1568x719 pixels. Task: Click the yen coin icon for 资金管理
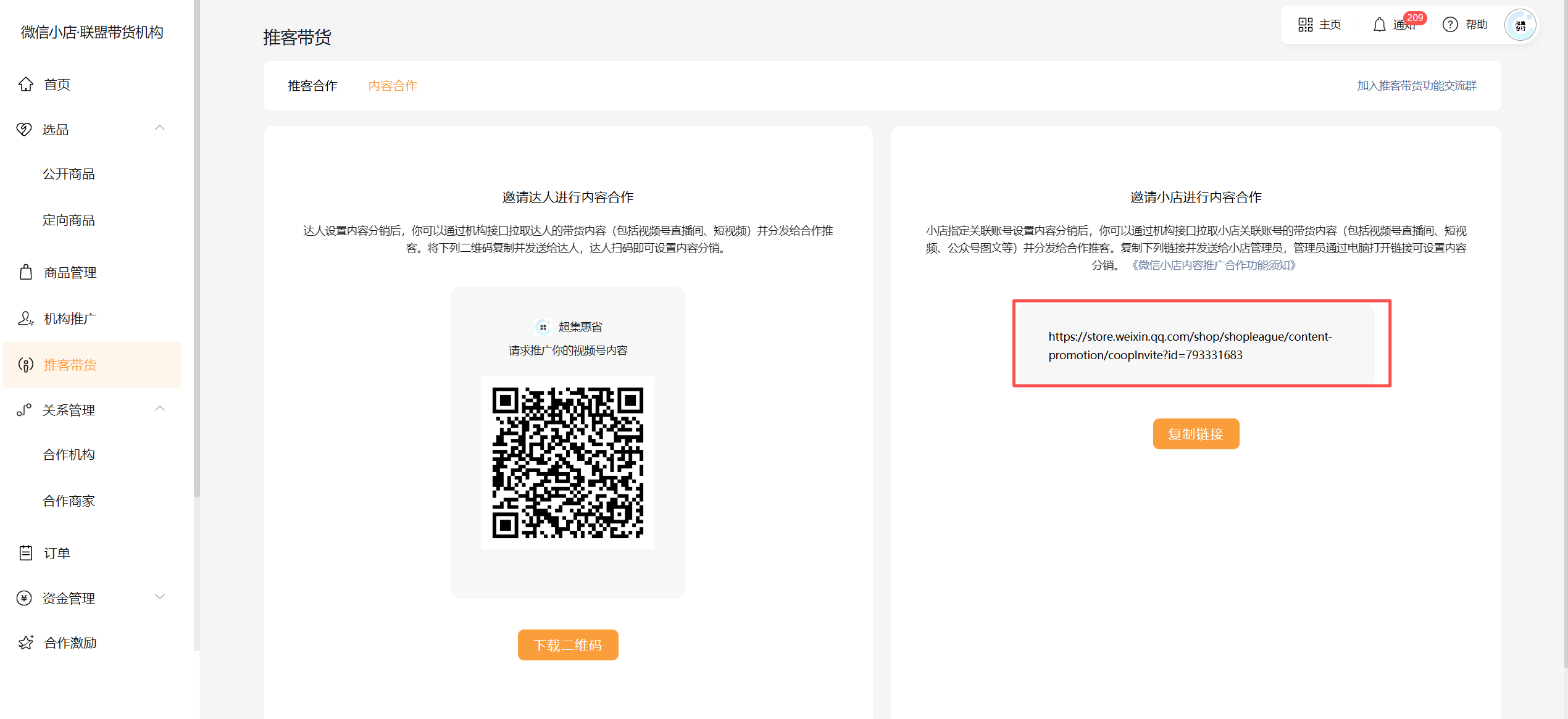click(x=24, y=598)
